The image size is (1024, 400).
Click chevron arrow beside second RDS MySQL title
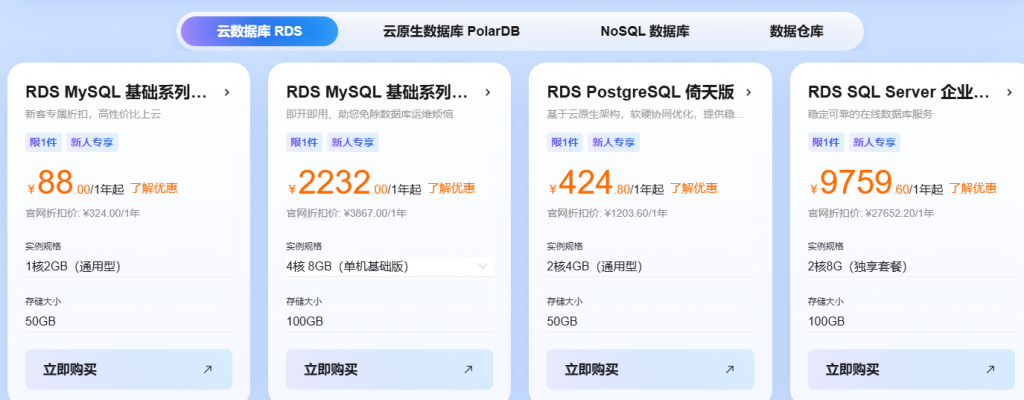point(488,93)
